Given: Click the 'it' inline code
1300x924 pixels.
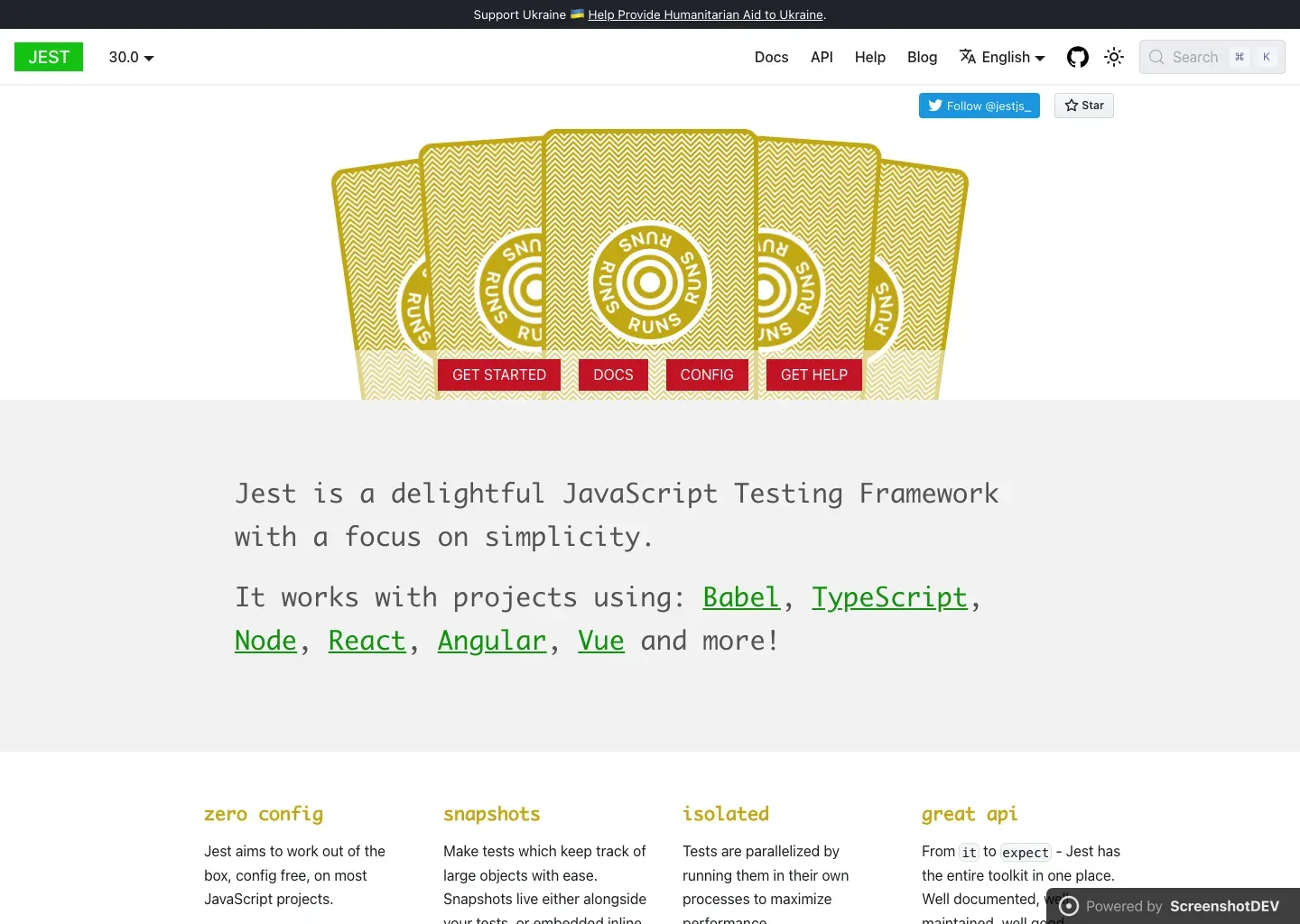Looking at the screenshot, I should [x=969, y=852].
